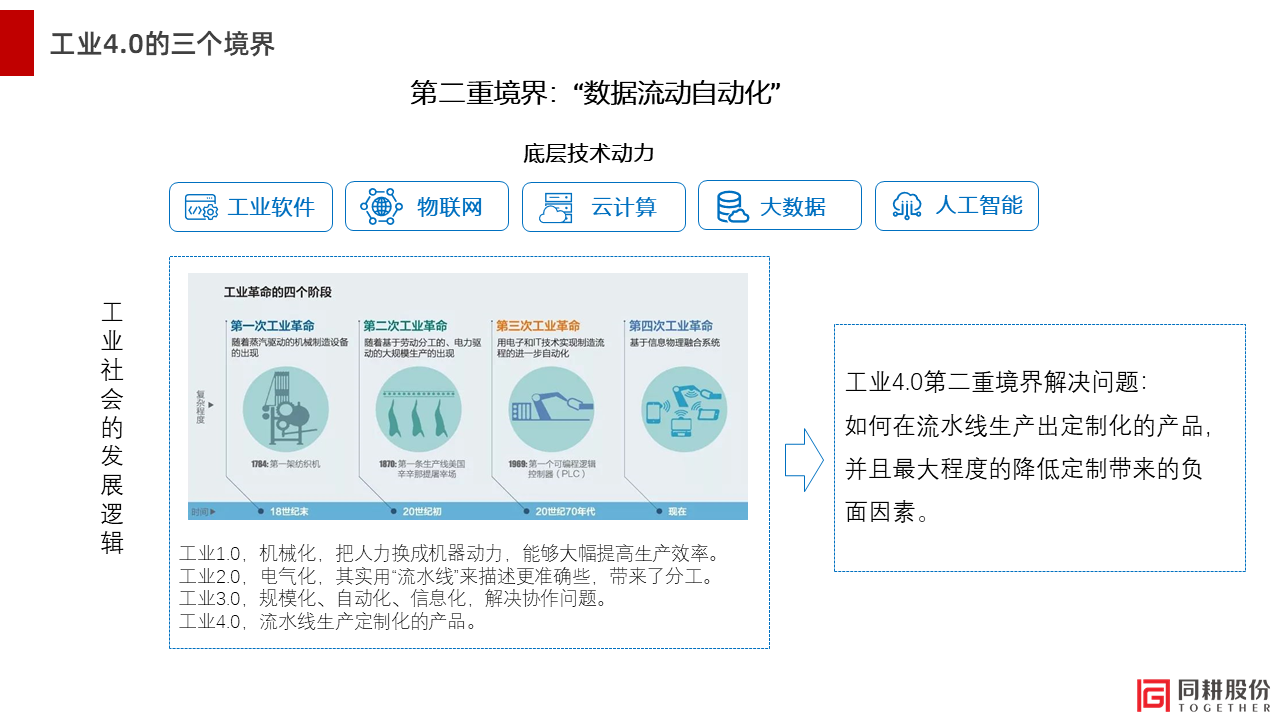Viewport: 1280px width, 720px height.
Task: Click the infographic title 工业革命的四个阶段
Action: click(277, 293)
